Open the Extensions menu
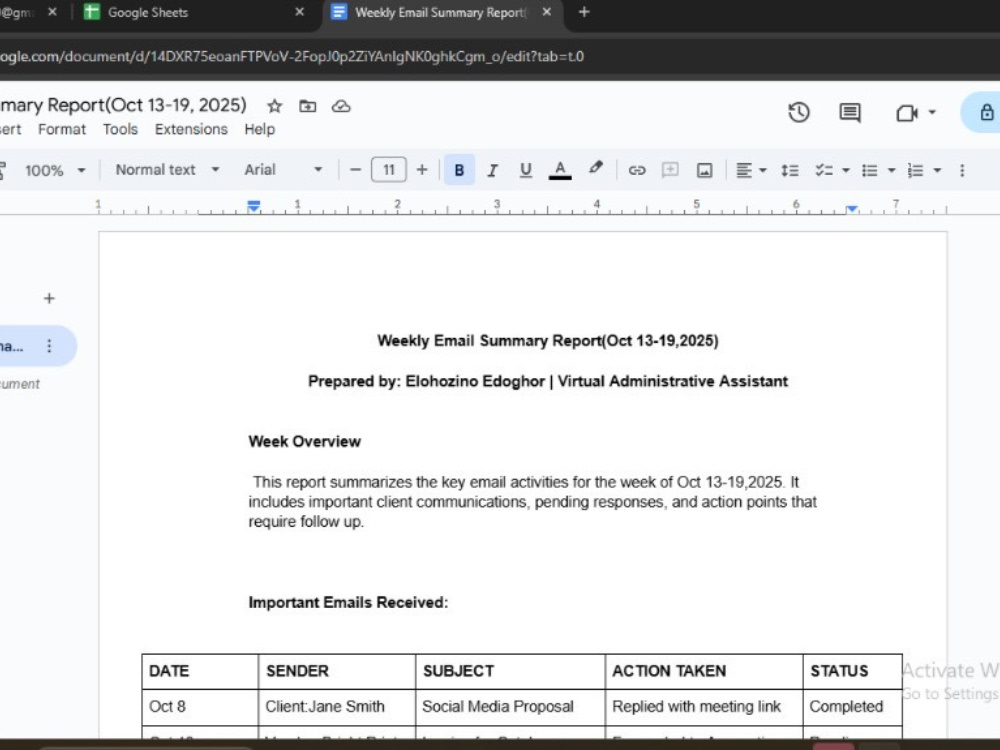 (191, 129)
